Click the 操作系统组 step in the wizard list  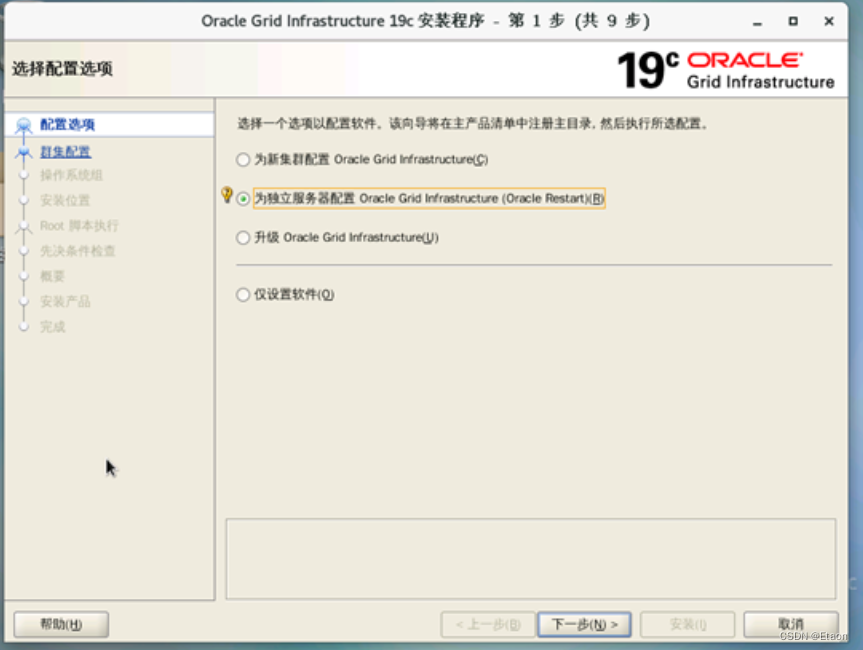click(x=71, y=175)
